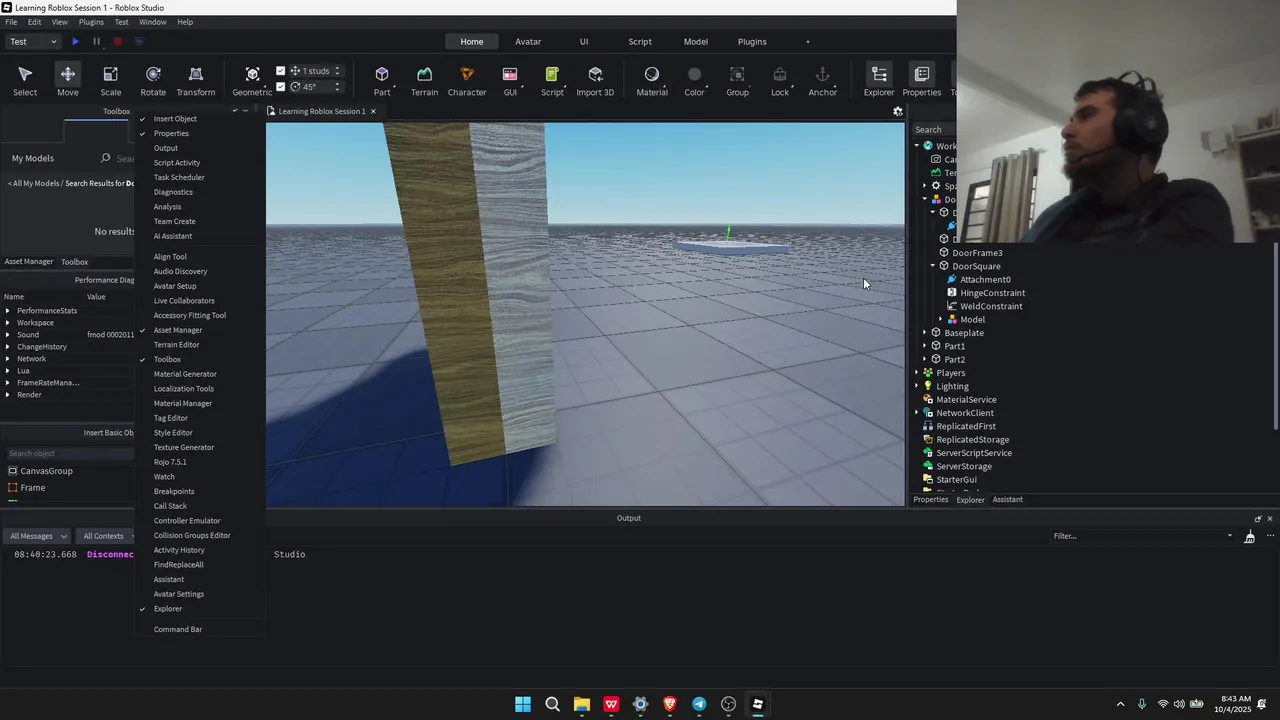Open the Geometric collision mode tool
Viewport: 1280px width, 720px height.
pyautogui.click(x=252, y=81)
